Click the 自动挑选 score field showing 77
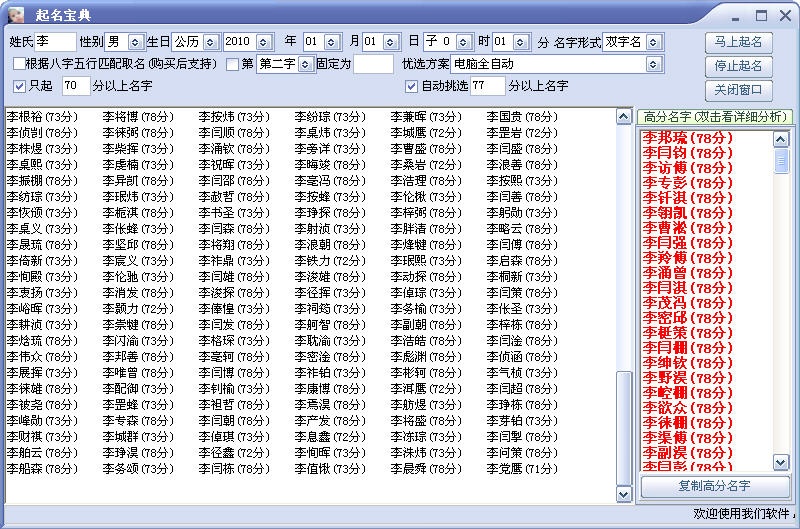The width and height of the screenshot is (800, 529). pyautogui.click(x=488, y=86)
